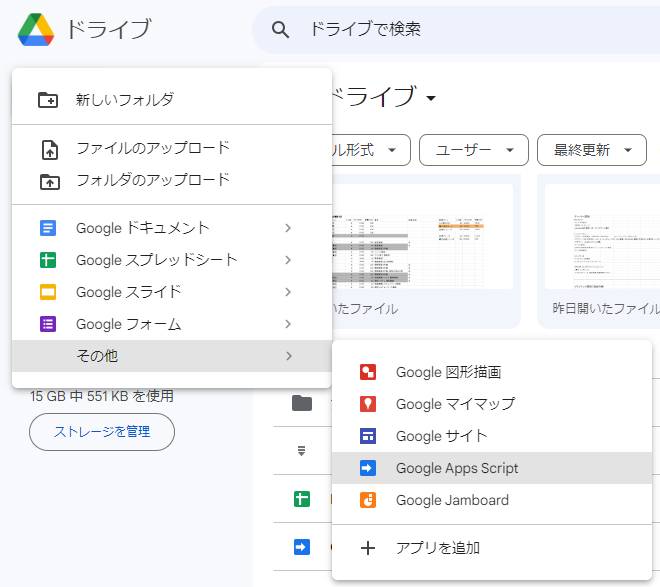Click アプリを追加 in the submenu

pyautogui.click(x=492, y=548)
